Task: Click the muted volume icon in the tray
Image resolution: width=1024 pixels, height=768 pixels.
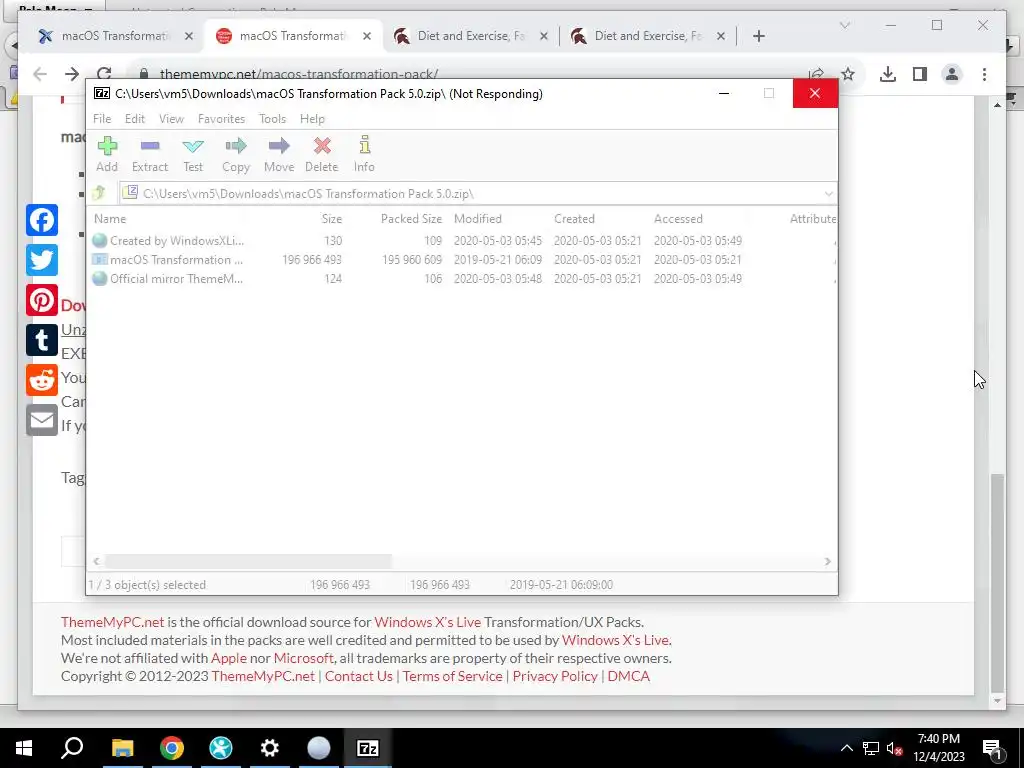Action: coord(895,748)
